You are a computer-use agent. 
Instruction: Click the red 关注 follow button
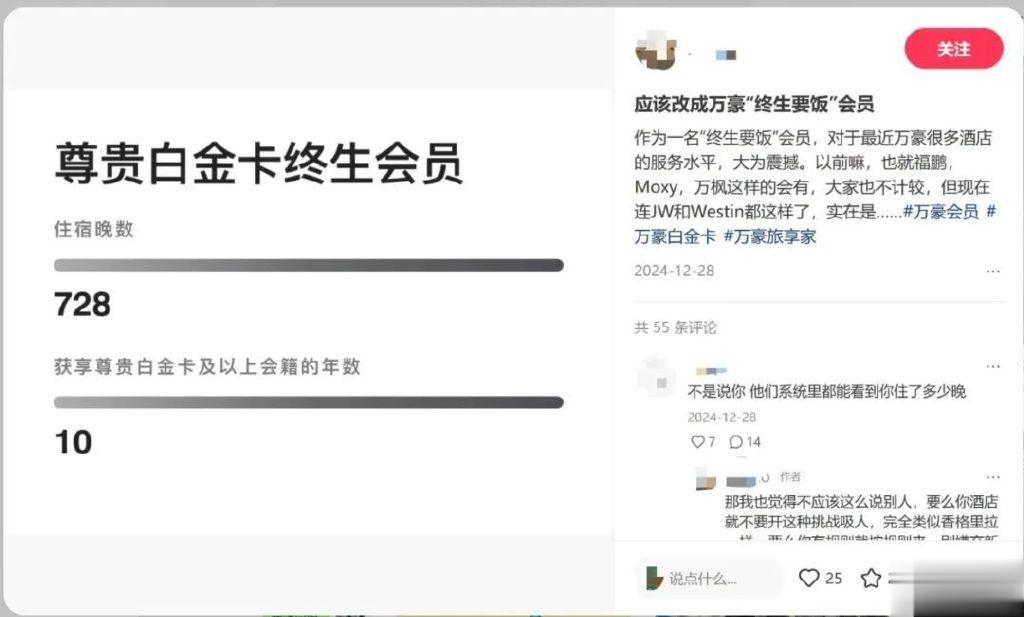coord(953,49)
